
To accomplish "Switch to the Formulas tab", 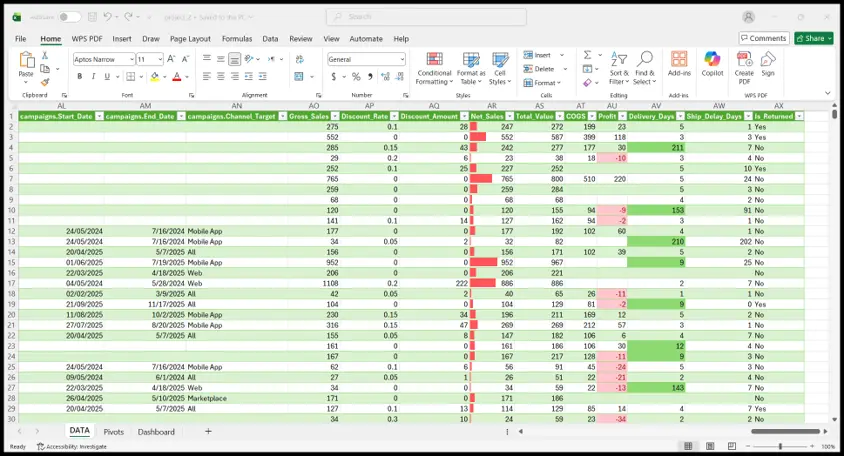I will click(237, 39).
